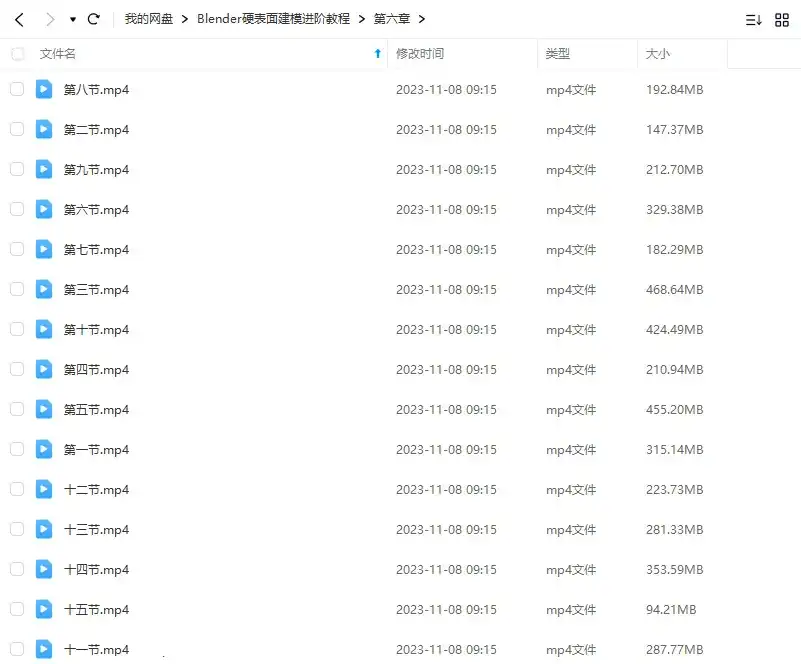
Task: Click the video icon for 十五节.mp4
Action: 44,609
